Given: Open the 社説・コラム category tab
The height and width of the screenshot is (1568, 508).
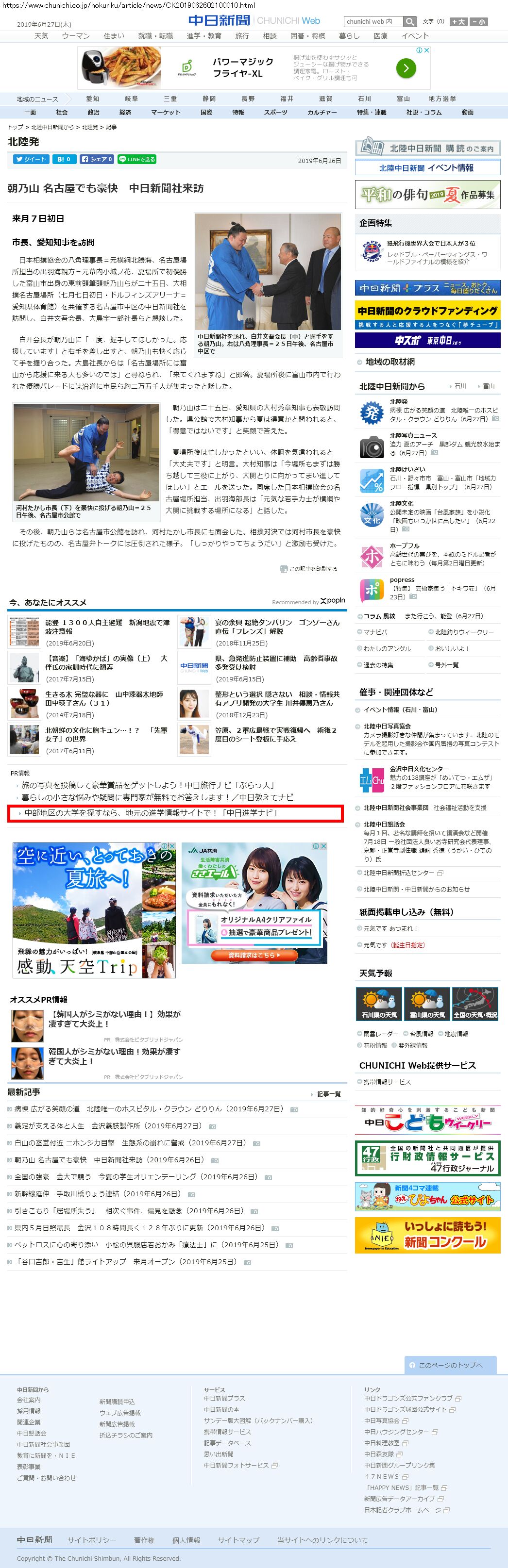Looking at the screenshot, I should pos(424,113).
